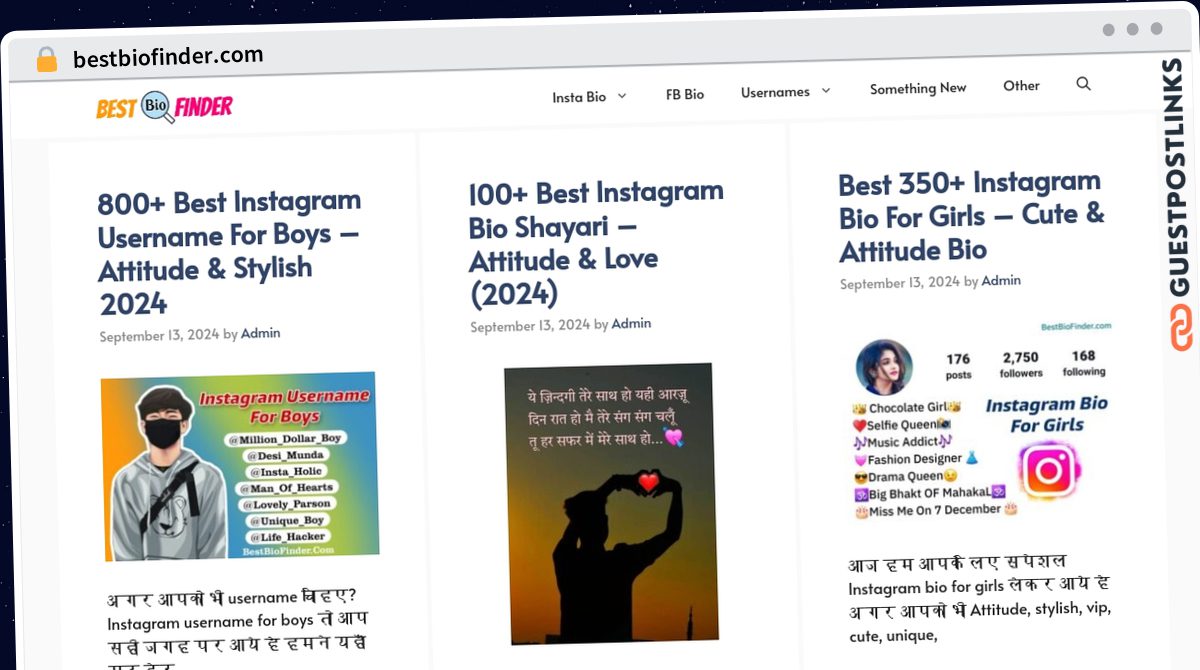The image size is (1200, 670).
Task: Click Admin author link under Bio Shayari post
Action: coord(631,324)
